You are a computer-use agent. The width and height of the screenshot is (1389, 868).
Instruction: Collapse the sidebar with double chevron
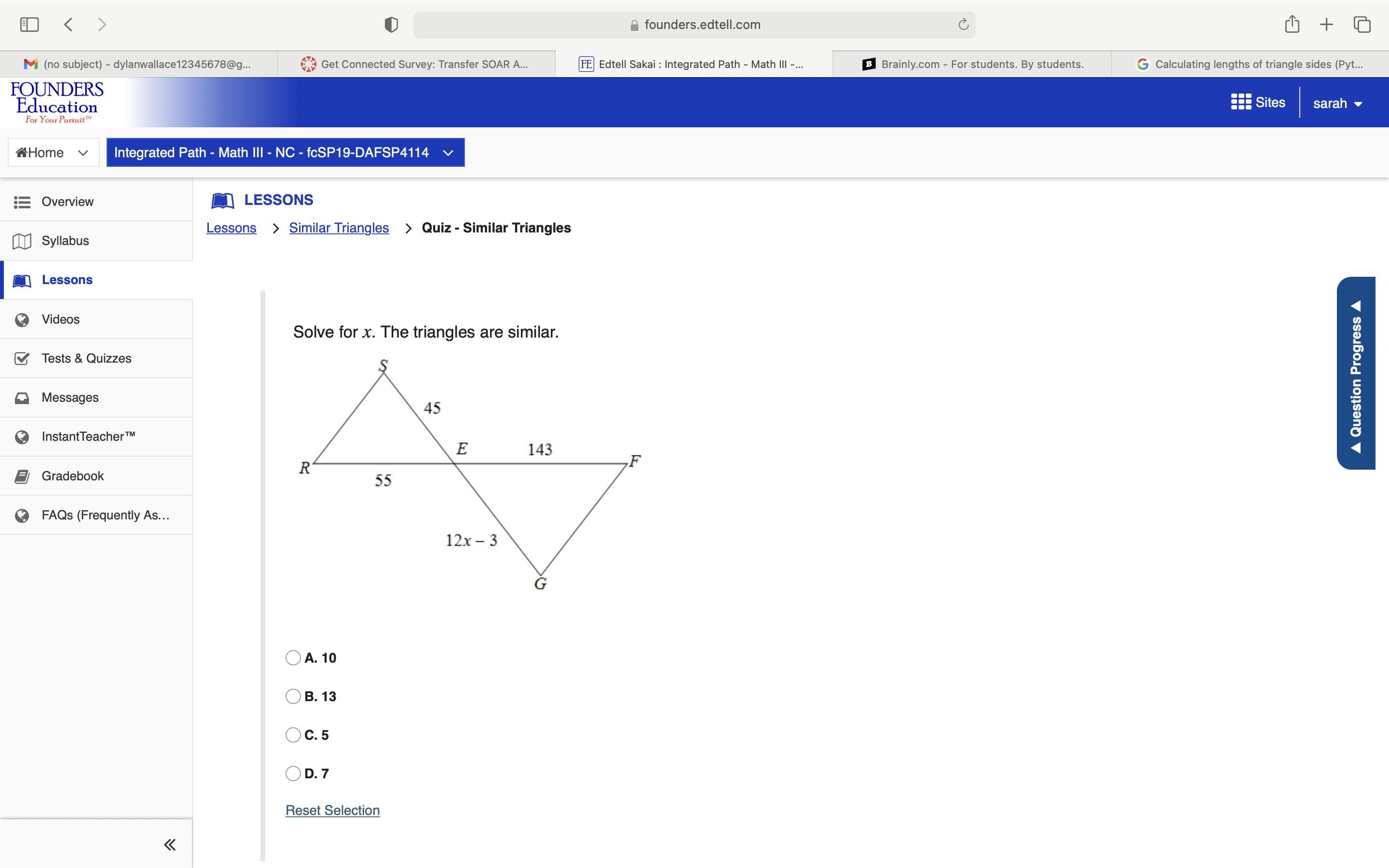tap(169, 844)
